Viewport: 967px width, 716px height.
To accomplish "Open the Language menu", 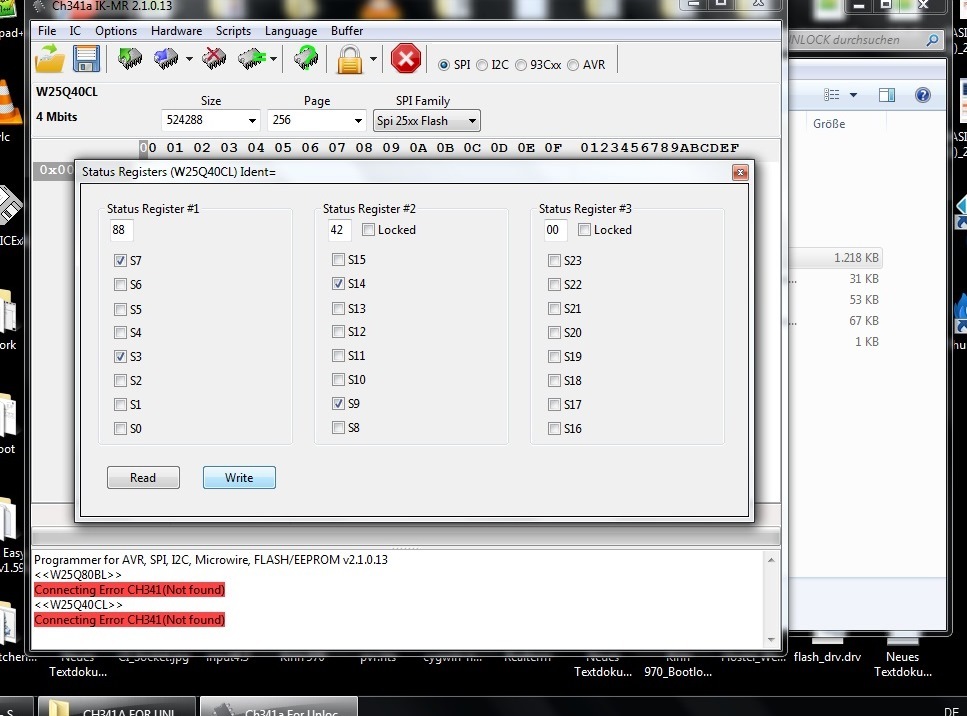I will [x=290, y=31].
